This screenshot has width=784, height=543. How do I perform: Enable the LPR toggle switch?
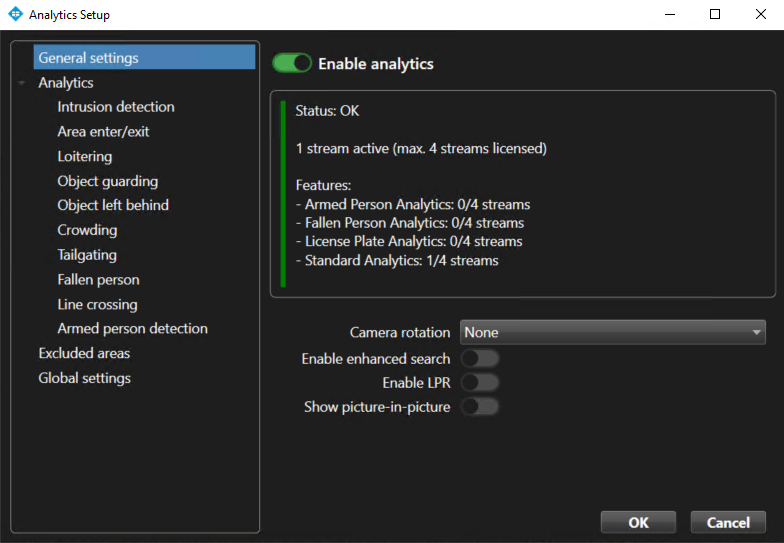pyautogui.click(x=479, y=383)
